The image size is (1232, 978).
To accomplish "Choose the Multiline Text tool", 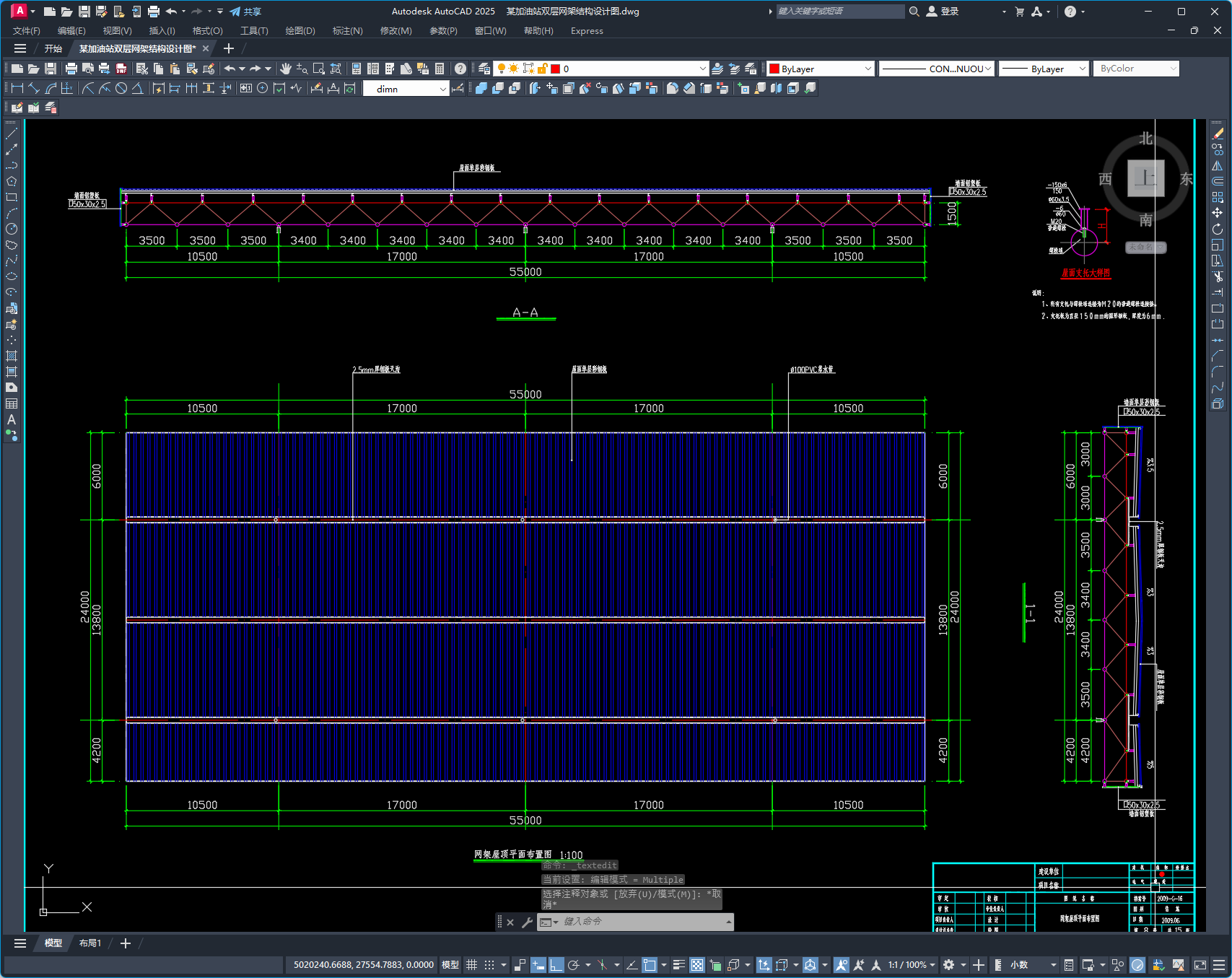I will click(x=12, y=419).
